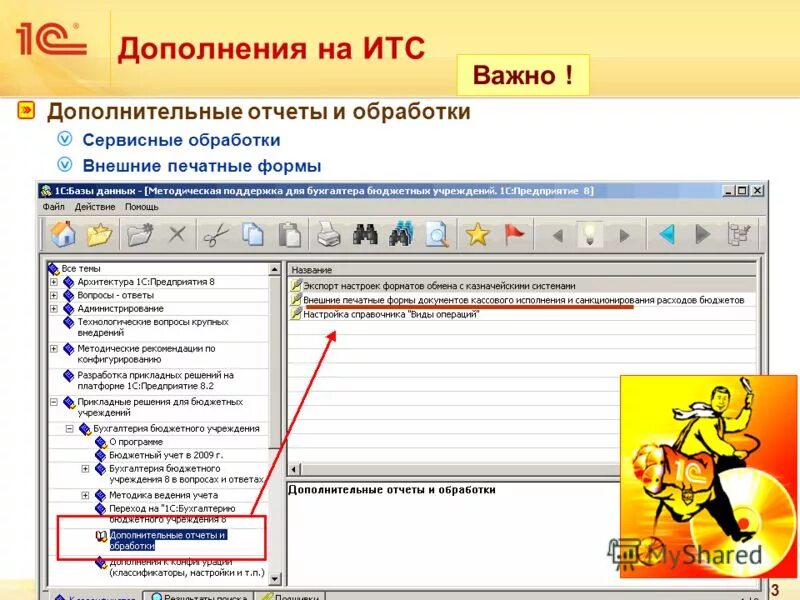Click the printer icon
This screenshot has height=600, width=800.
(329, 235)
